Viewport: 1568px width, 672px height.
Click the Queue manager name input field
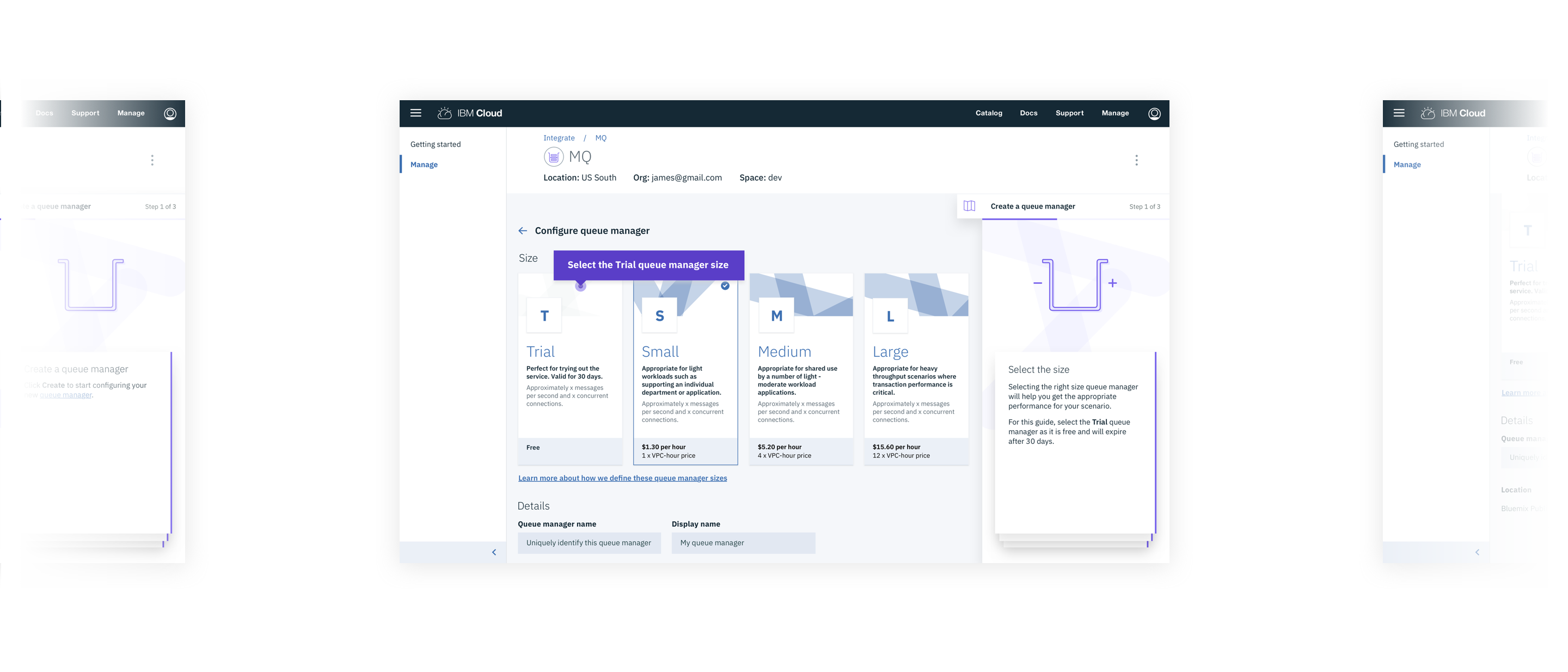589,543
